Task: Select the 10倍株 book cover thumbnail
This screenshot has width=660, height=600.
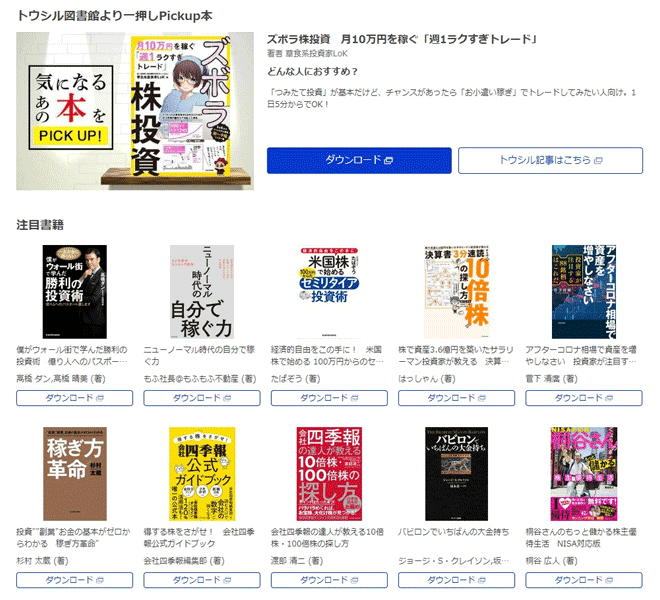Action: (x=457, y=292)
